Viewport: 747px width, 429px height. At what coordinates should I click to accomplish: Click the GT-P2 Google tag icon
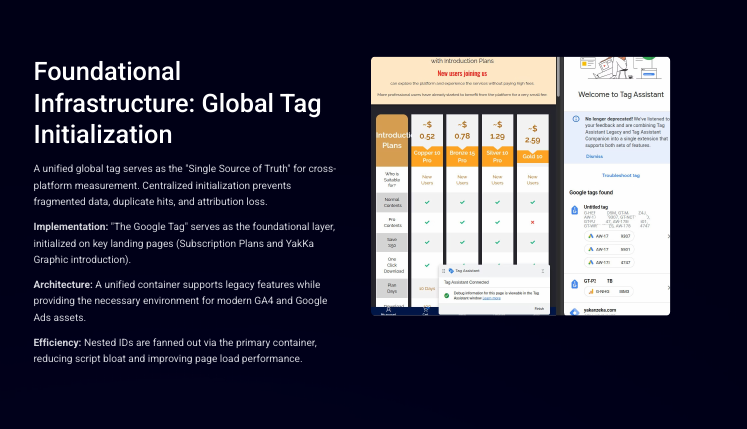coord(575,285)
